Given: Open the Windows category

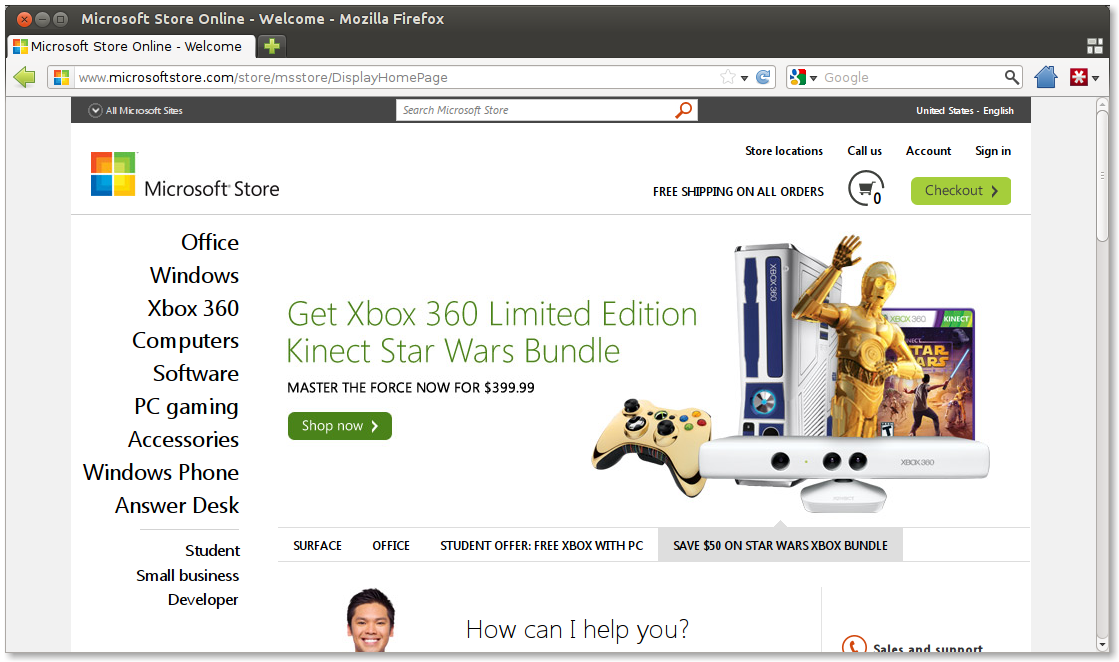Looking at the screenshot, I should click(x=194, y=275).
